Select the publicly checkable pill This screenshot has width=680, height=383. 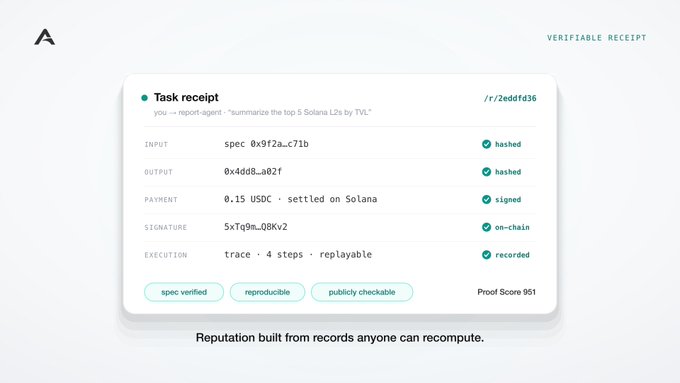click(362, 292)
